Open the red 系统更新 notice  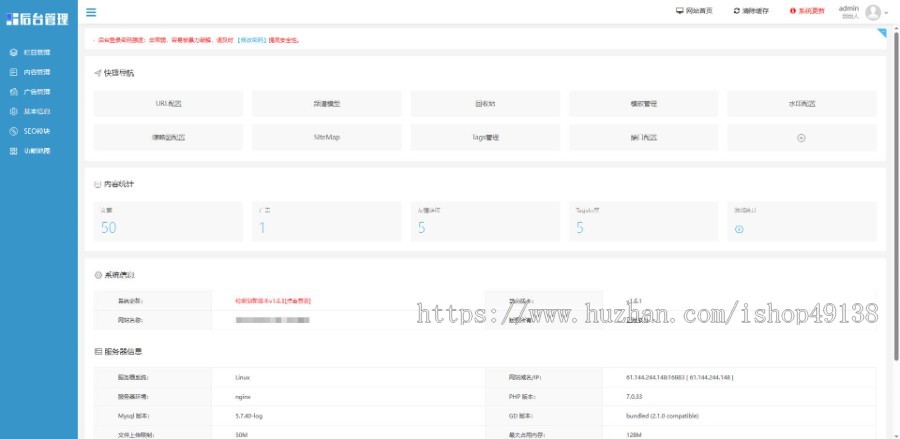(808, 11)
